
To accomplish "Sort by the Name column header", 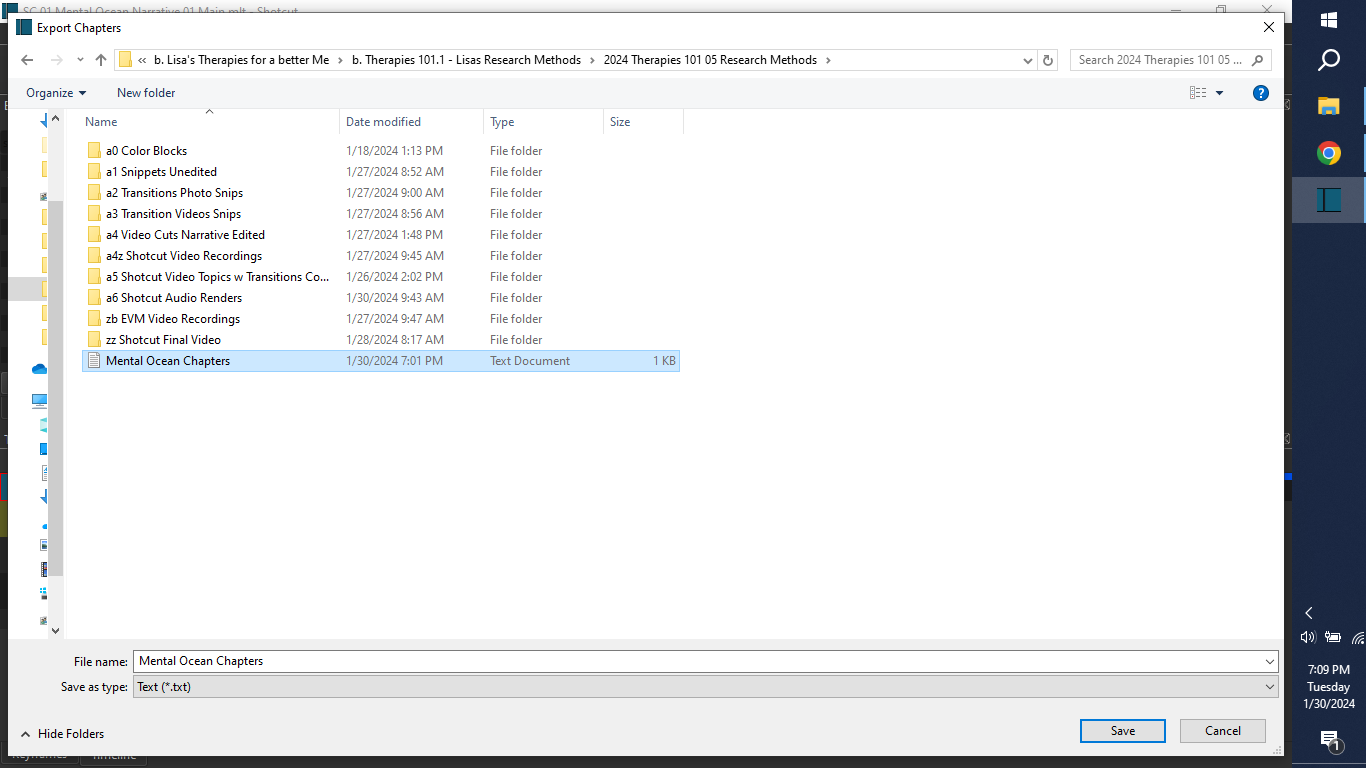I will click(101, 122).
